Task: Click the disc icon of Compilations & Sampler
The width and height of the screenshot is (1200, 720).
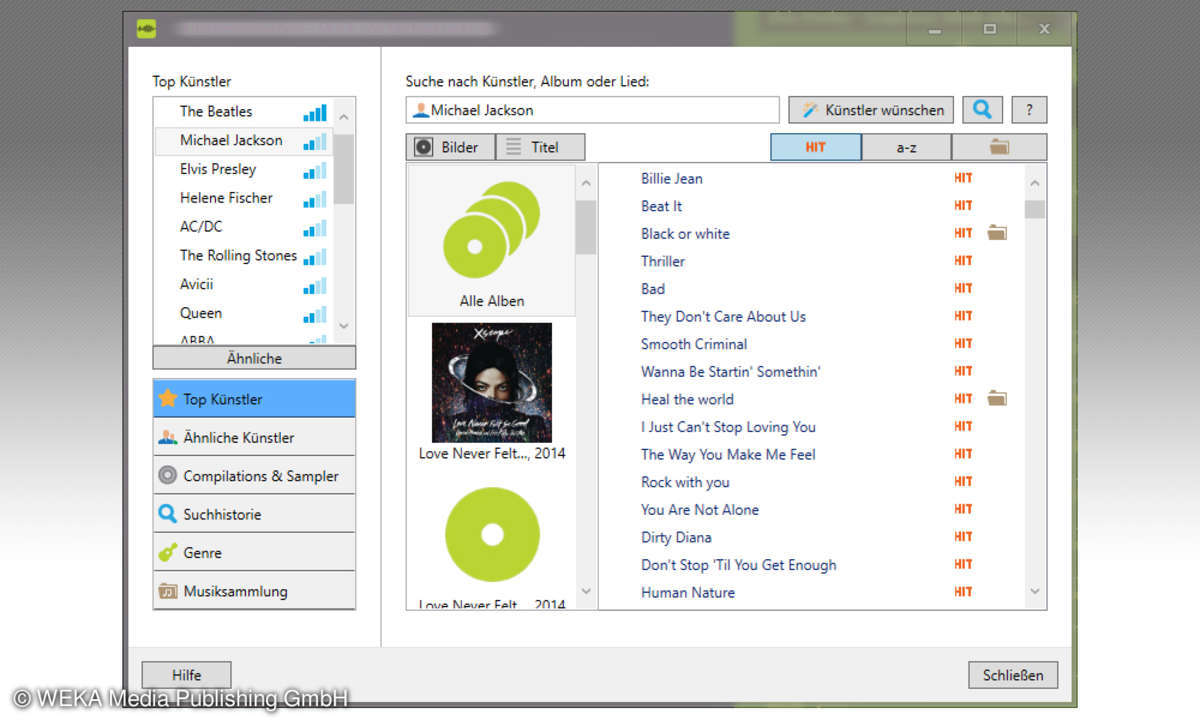Action: point(168,475)
